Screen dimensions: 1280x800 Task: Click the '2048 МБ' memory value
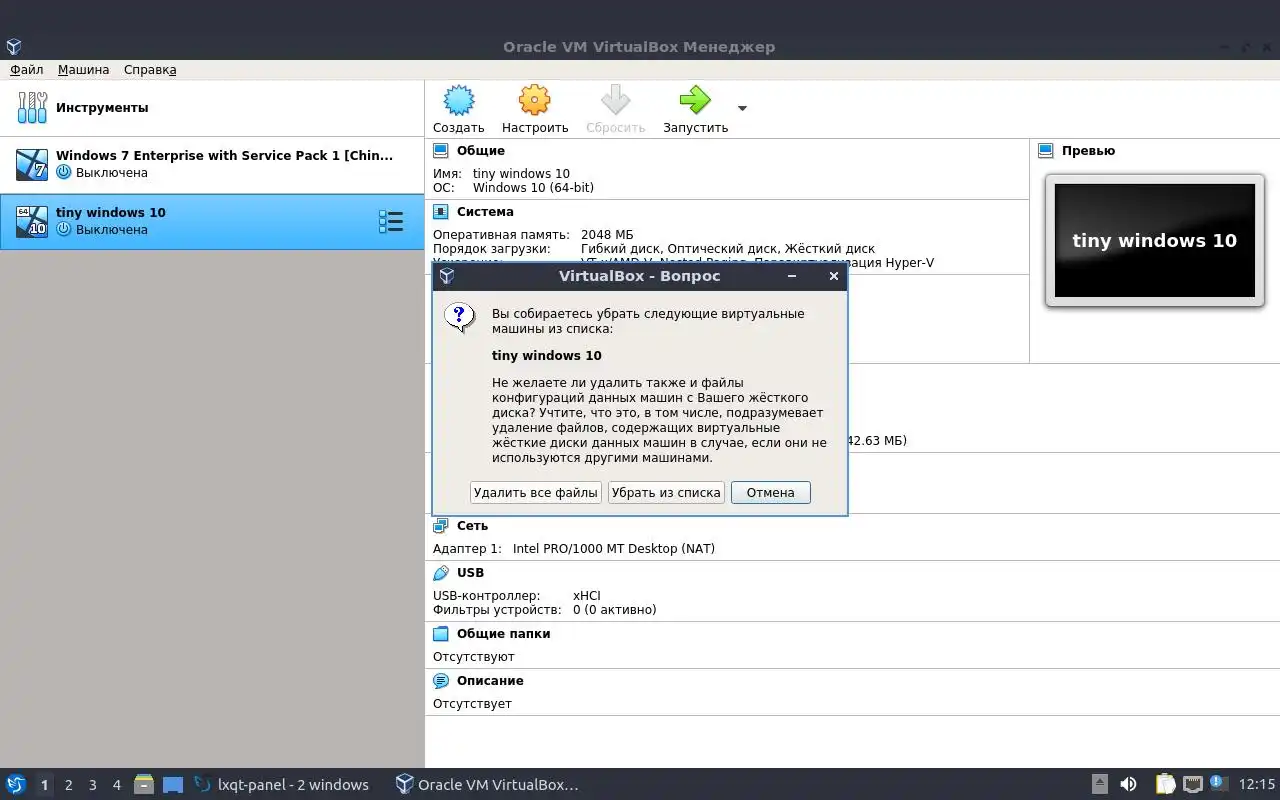[x=607, y=235]
